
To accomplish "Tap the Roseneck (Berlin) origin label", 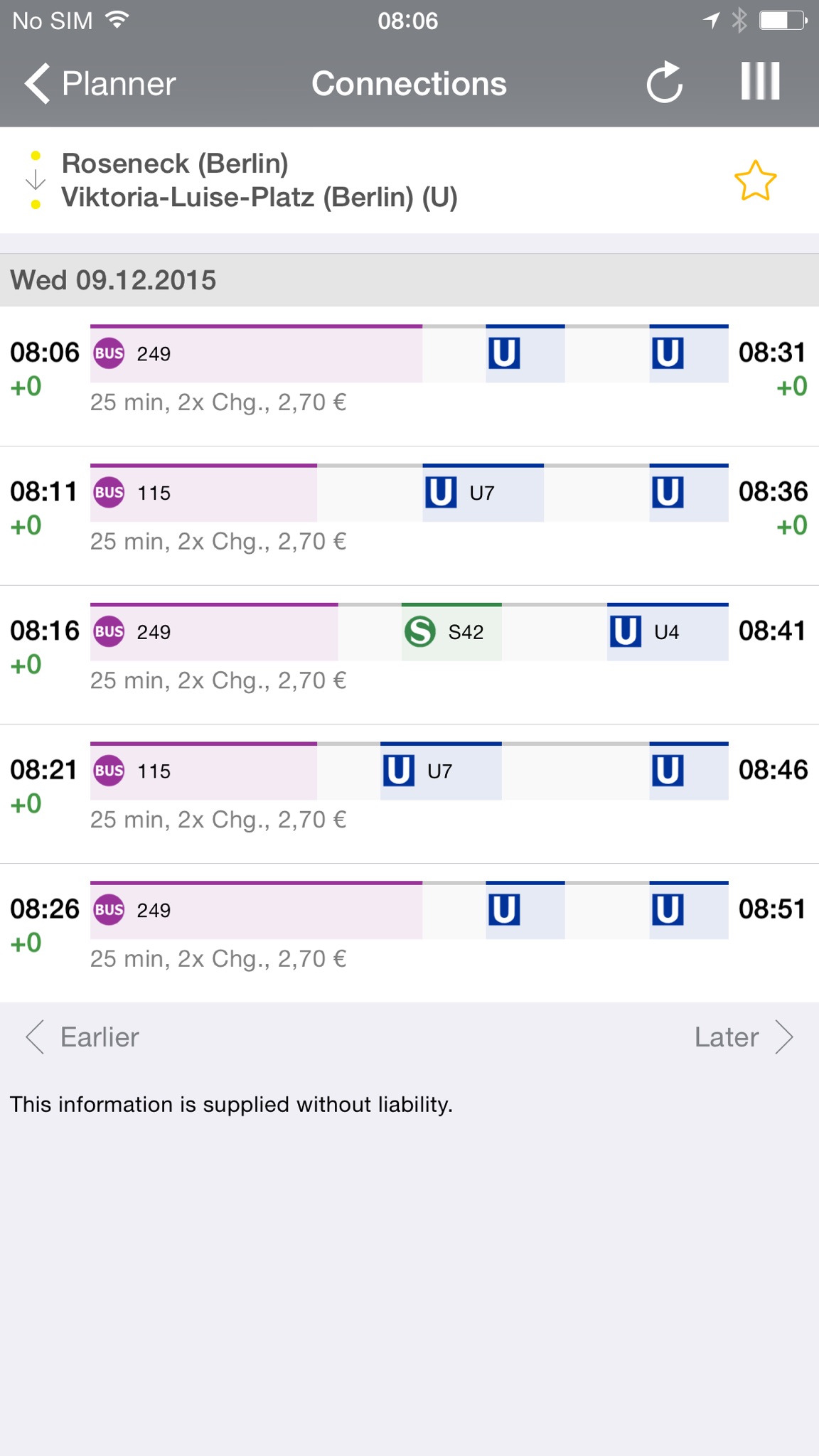I will [x=175, y=164].
